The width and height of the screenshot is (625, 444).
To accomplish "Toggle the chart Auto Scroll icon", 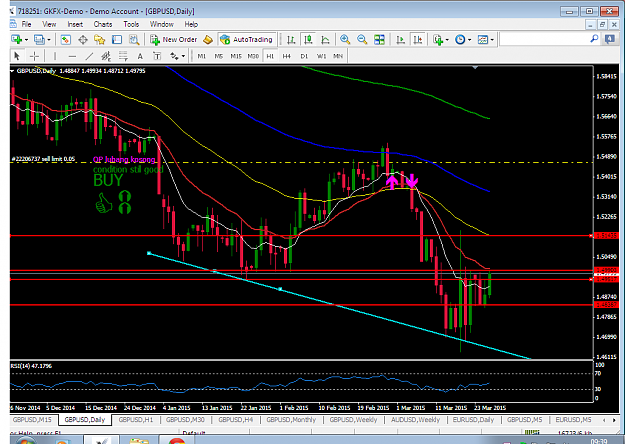I will coord(400,39).
